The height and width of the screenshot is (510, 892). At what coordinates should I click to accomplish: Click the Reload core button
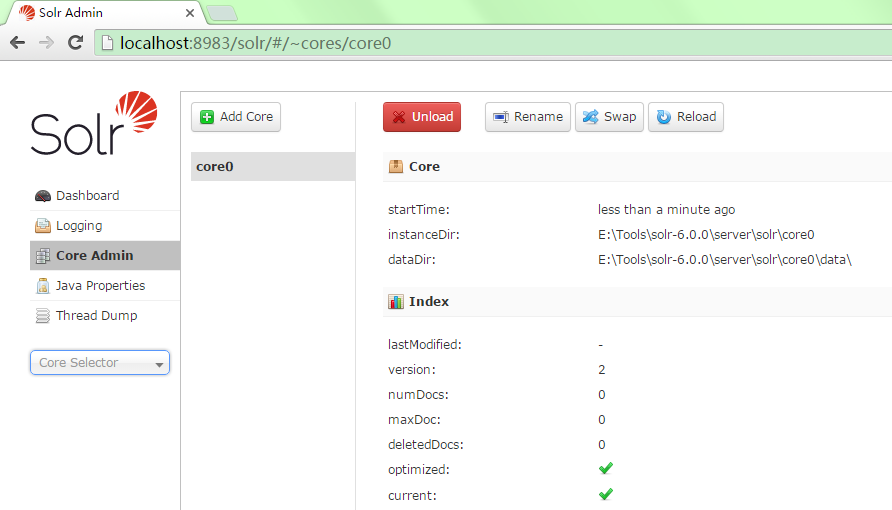coord(685,117)
